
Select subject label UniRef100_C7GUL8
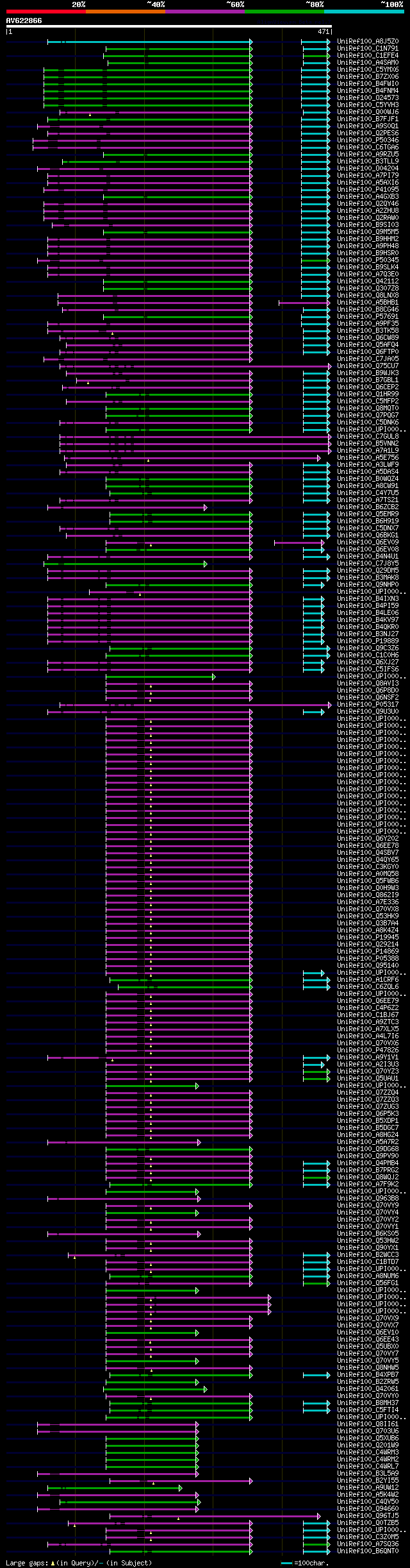(x=368, y=437)
